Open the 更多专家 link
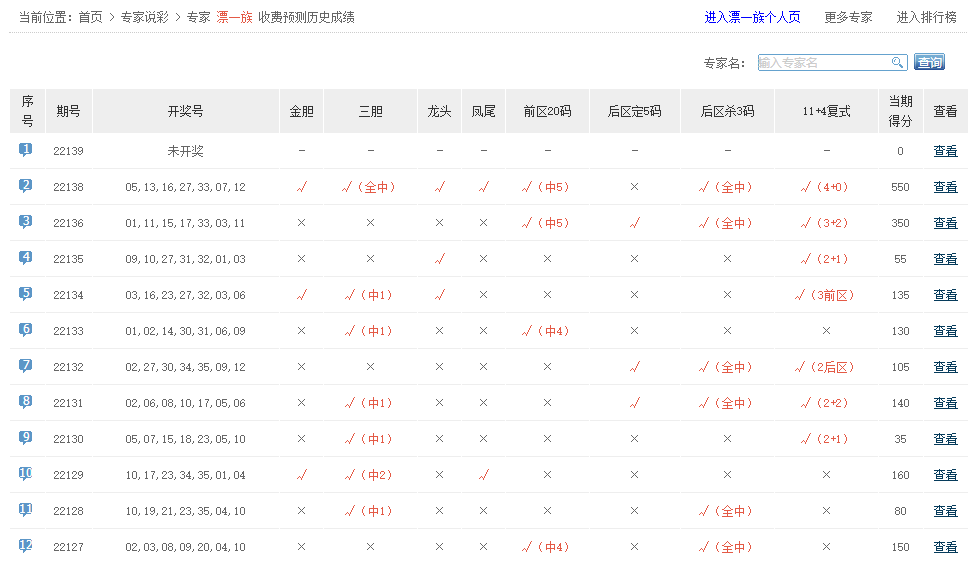 click(x=848, y=17)
